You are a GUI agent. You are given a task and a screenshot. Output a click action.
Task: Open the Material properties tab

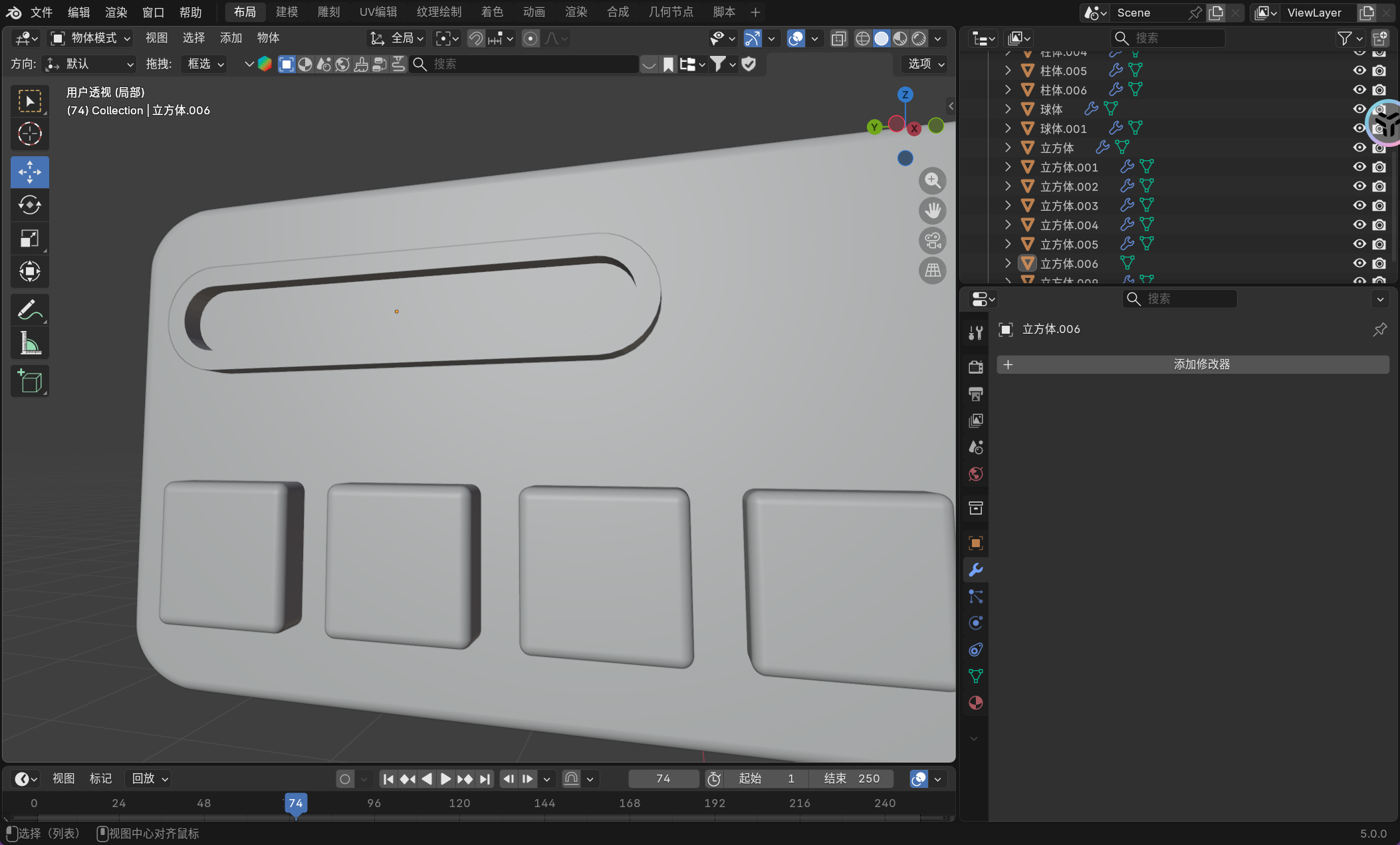click(x=976, y=703)
